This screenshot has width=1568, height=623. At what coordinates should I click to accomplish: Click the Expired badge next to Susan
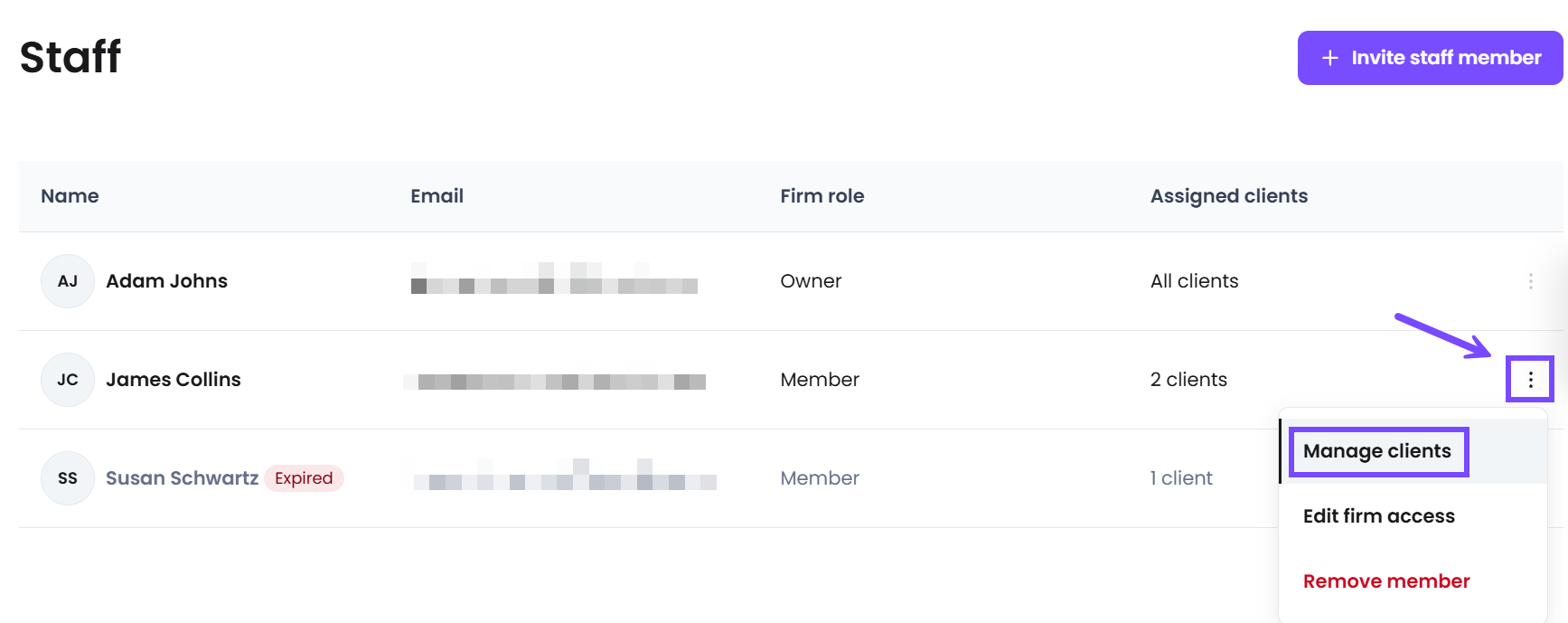304,478
